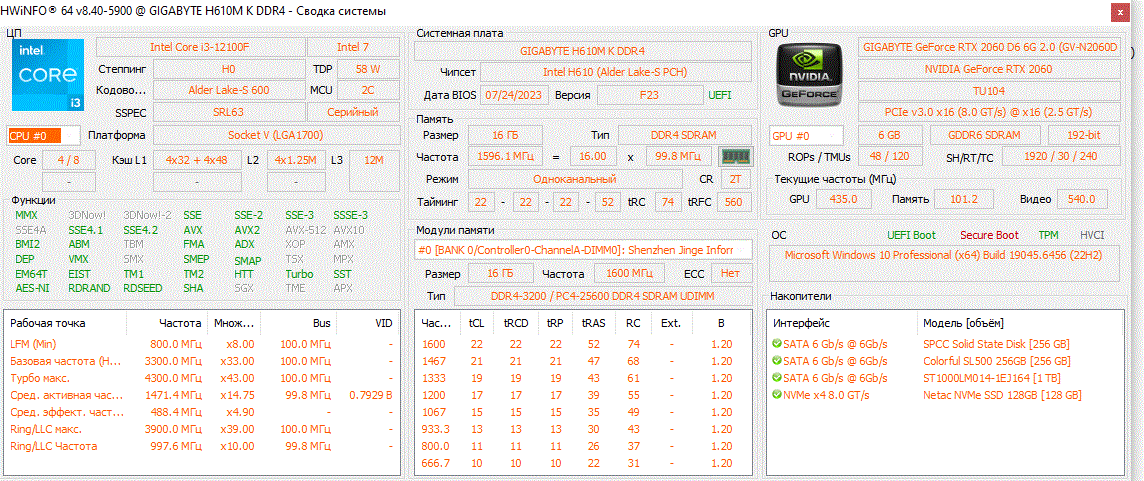Select the LFM (Min) row

coord(202,344)
